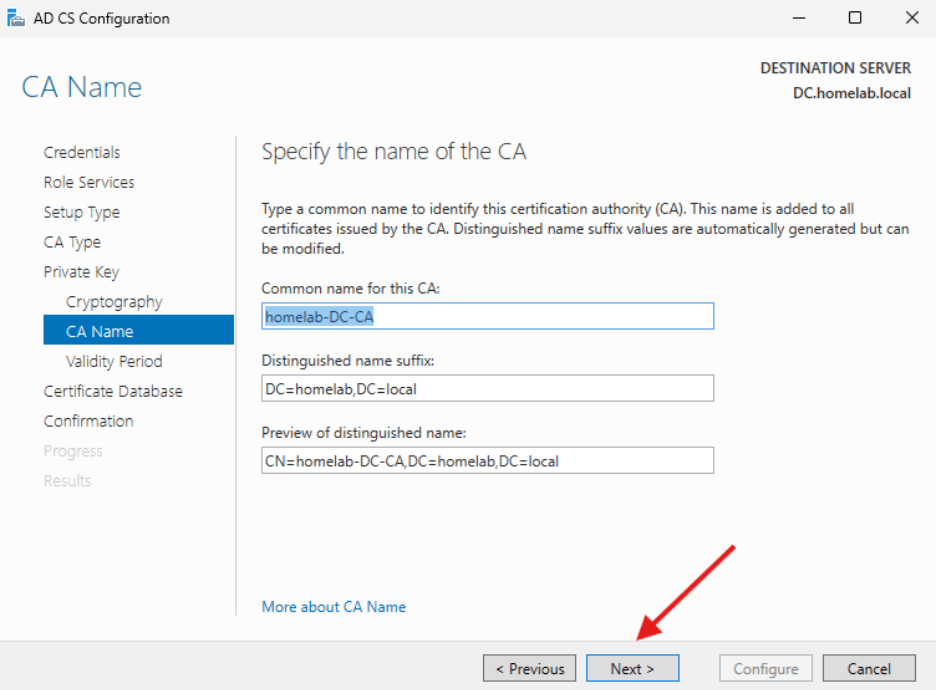Cancel the AD CS configuration wizard

pyautogui.click(x=868, y=668)
